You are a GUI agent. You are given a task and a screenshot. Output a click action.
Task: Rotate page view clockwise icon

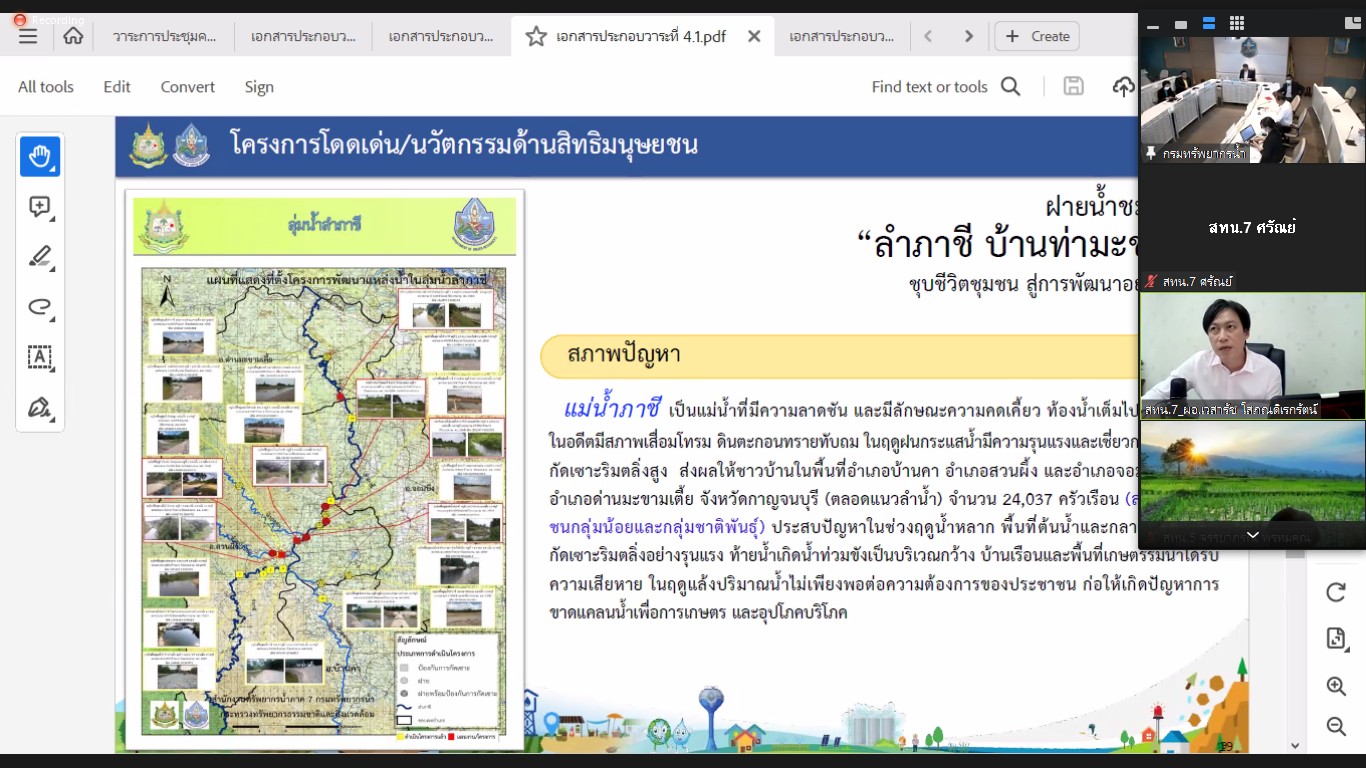point(1335,592)
